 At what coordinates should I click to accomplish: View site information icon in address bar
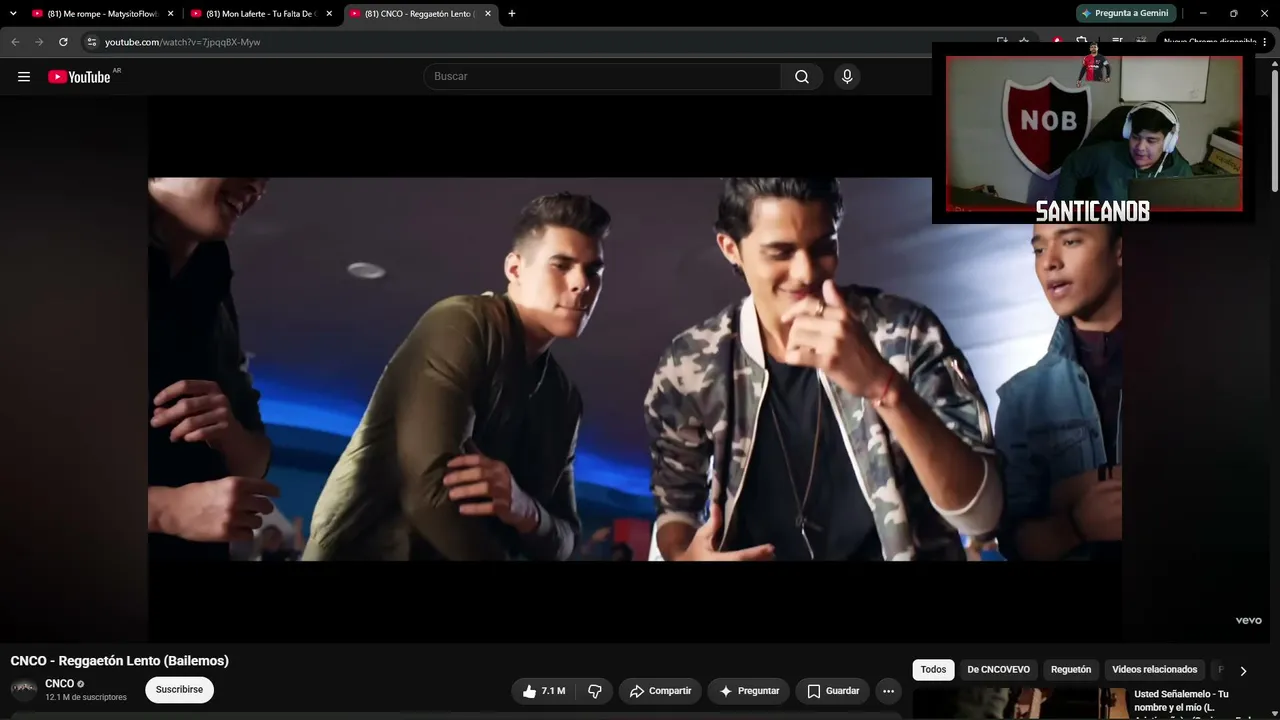pos(91,42)
